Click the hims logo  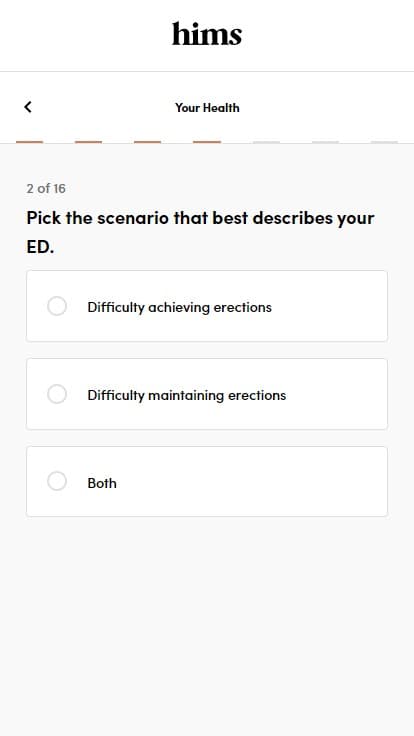[x=207, y=34]
